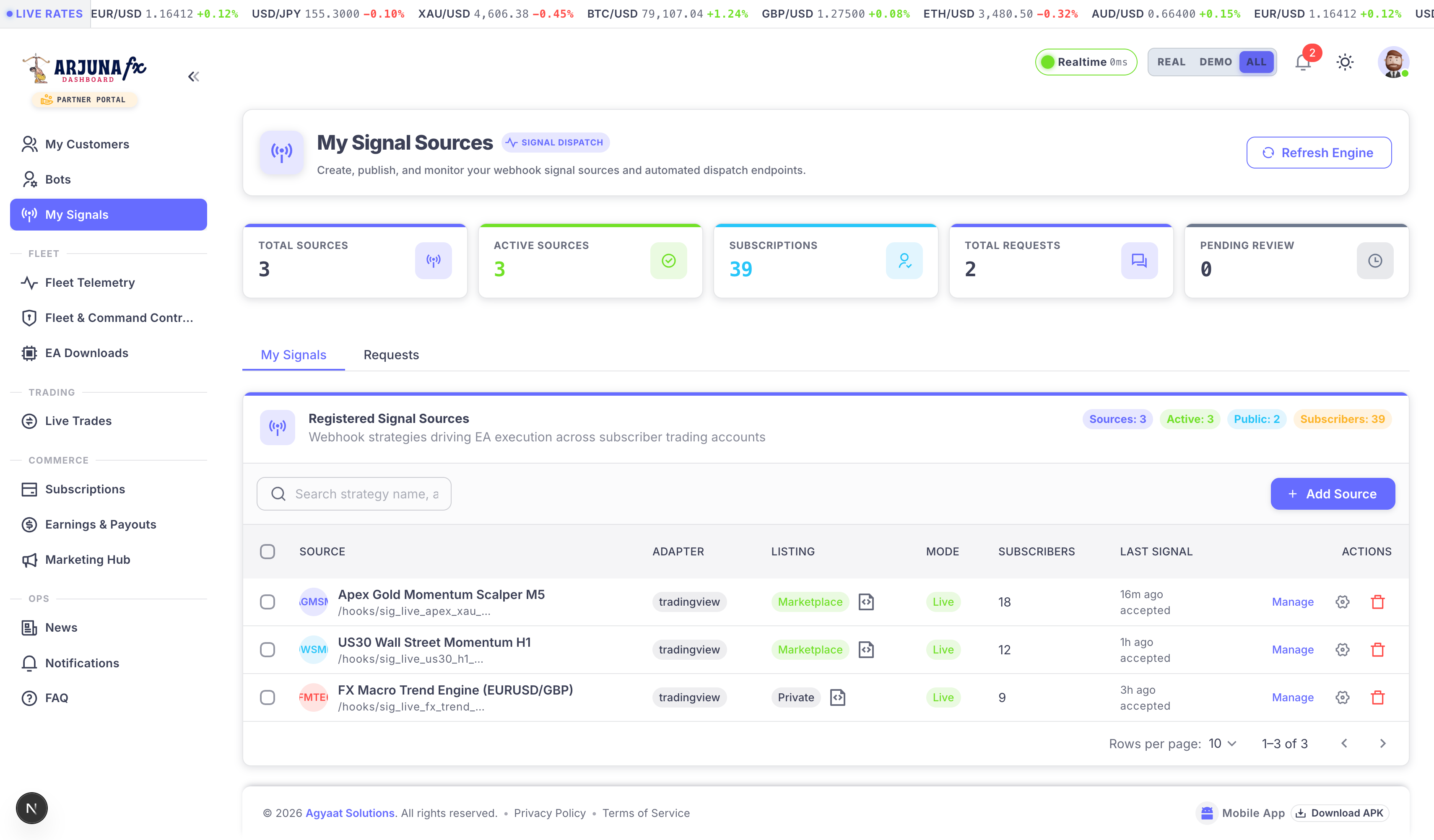This screenshot has height=840, width=1434.
Task: Go to next page arrow in pagination
Action: point(1383,743)
